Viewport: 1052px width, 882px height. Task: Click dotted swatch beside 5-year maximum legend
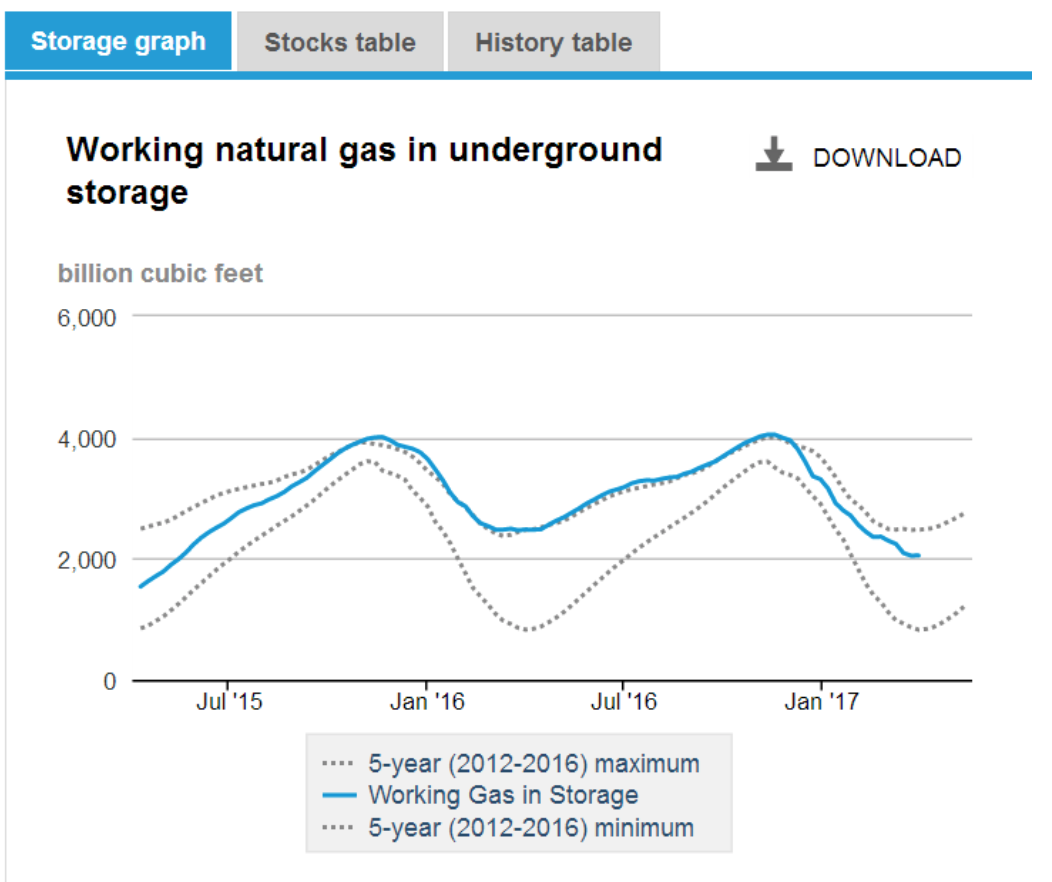tap(340, 764)
